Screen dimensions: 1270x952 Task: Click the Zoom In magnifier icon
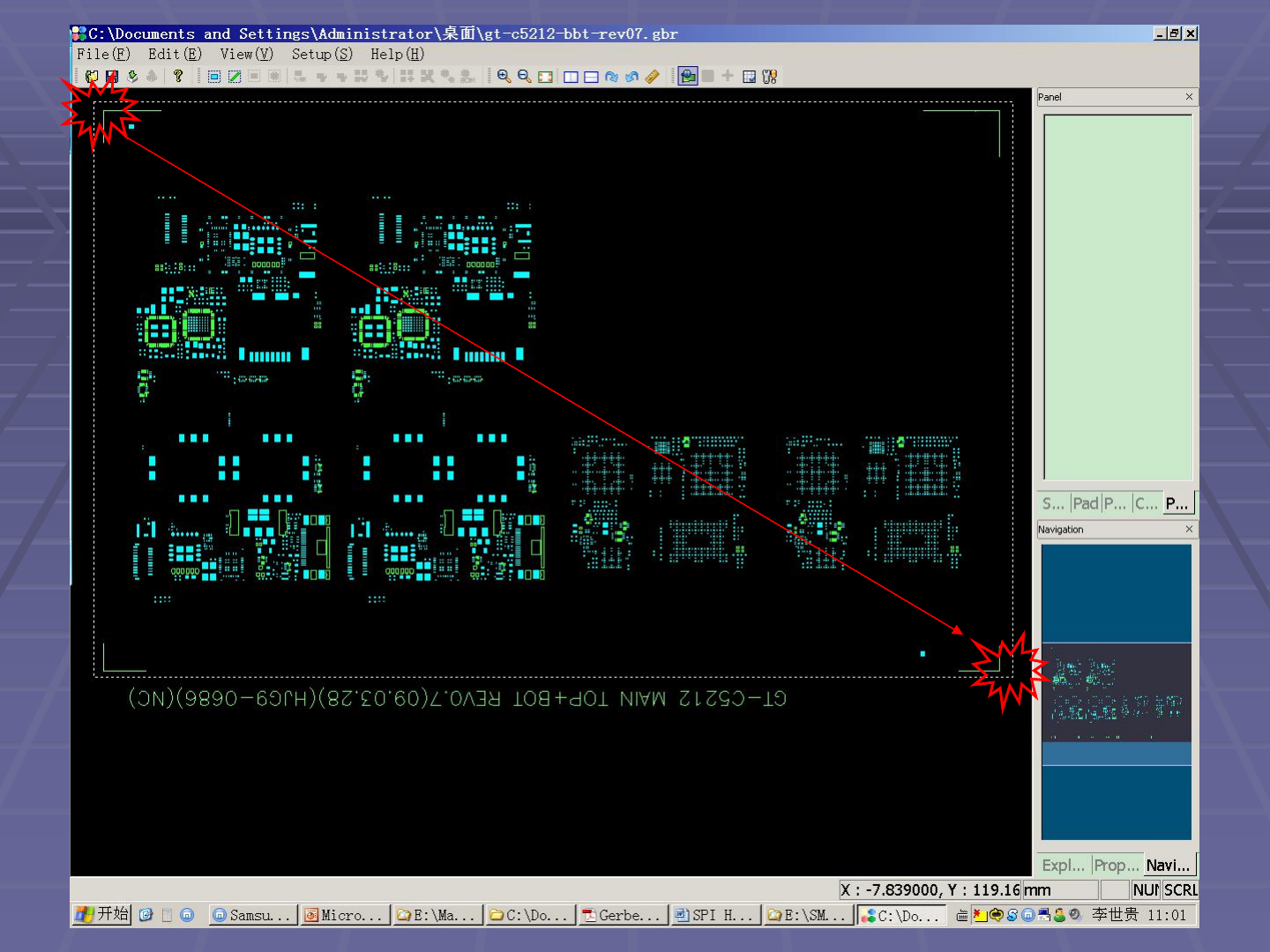[504, 77]
